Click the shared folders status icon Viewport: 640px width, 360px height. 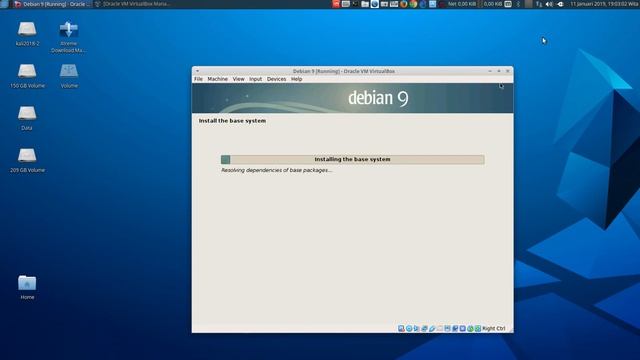tap(440, 328)
